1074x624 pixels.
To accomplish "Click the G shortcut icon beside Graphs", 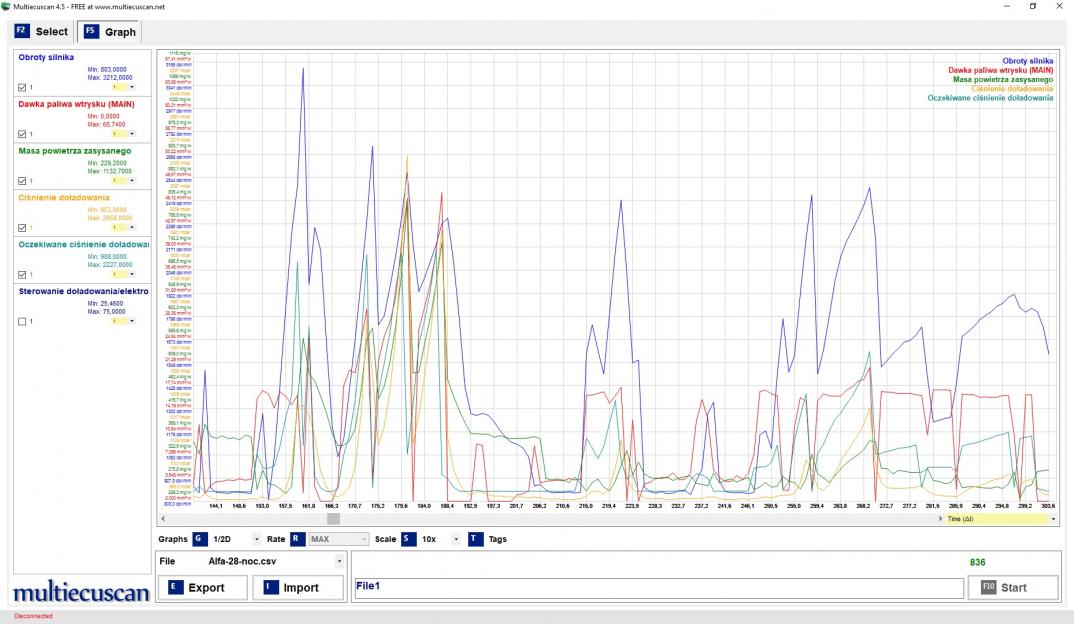I will [x=200, y=539].
